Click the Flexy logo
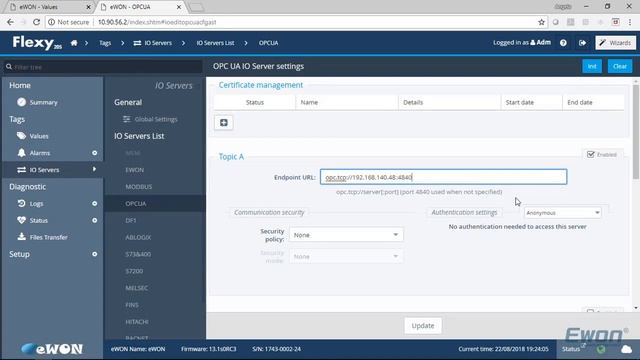640x360 pixels. pyautogui.click(x=37, y=42)
